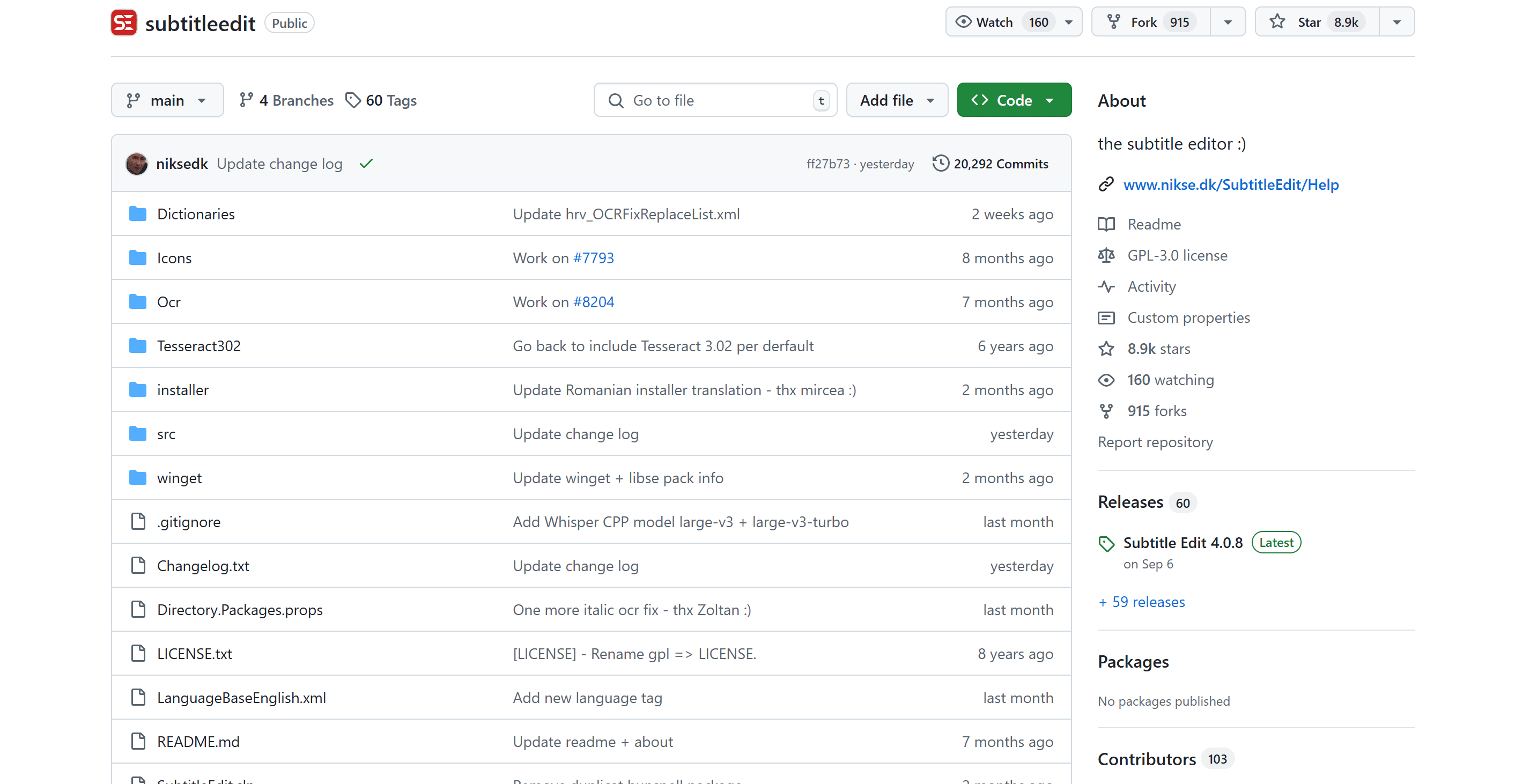Click the Dictionaries folder icon
Image resolution: width=1515 pixels, height=784 pixels.
tap(138, 213)
